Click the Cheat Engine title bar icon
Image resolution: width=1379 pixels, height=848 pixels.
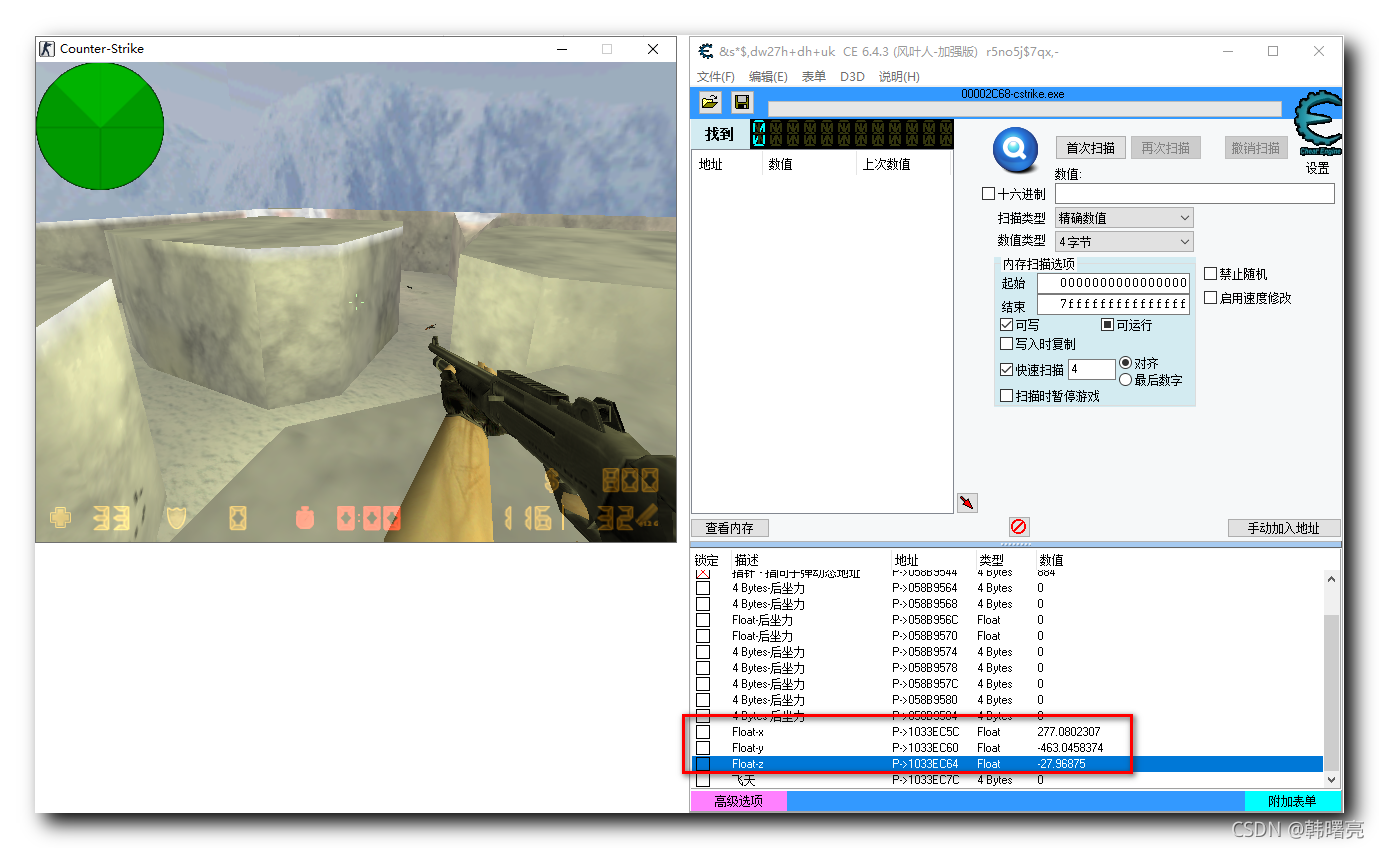(705, 51)
